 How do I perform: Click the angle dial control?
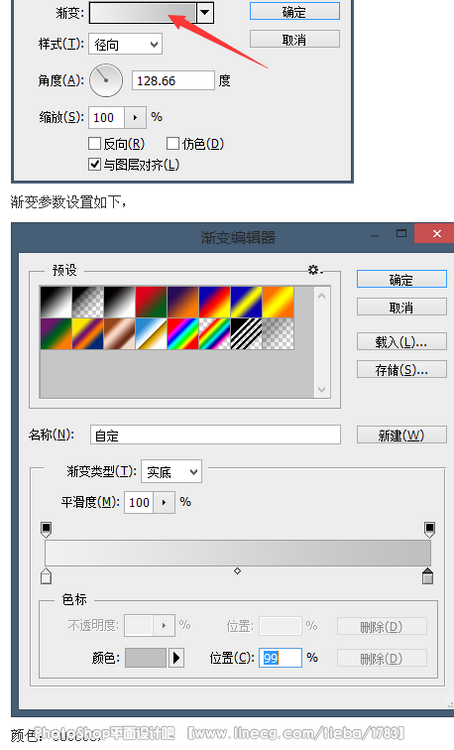(x=106, y=80)
